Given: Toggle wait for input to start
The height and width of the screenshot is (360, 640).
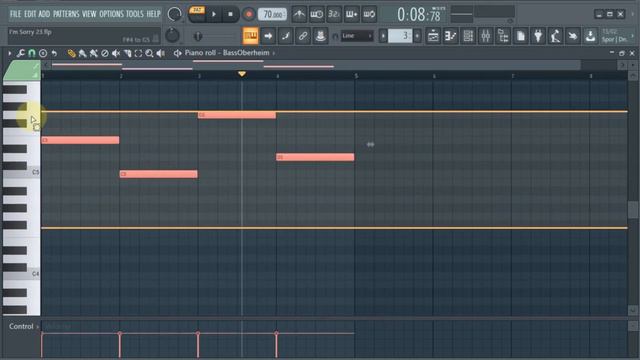Looking at the screenshot, I should tap(317, 14).
